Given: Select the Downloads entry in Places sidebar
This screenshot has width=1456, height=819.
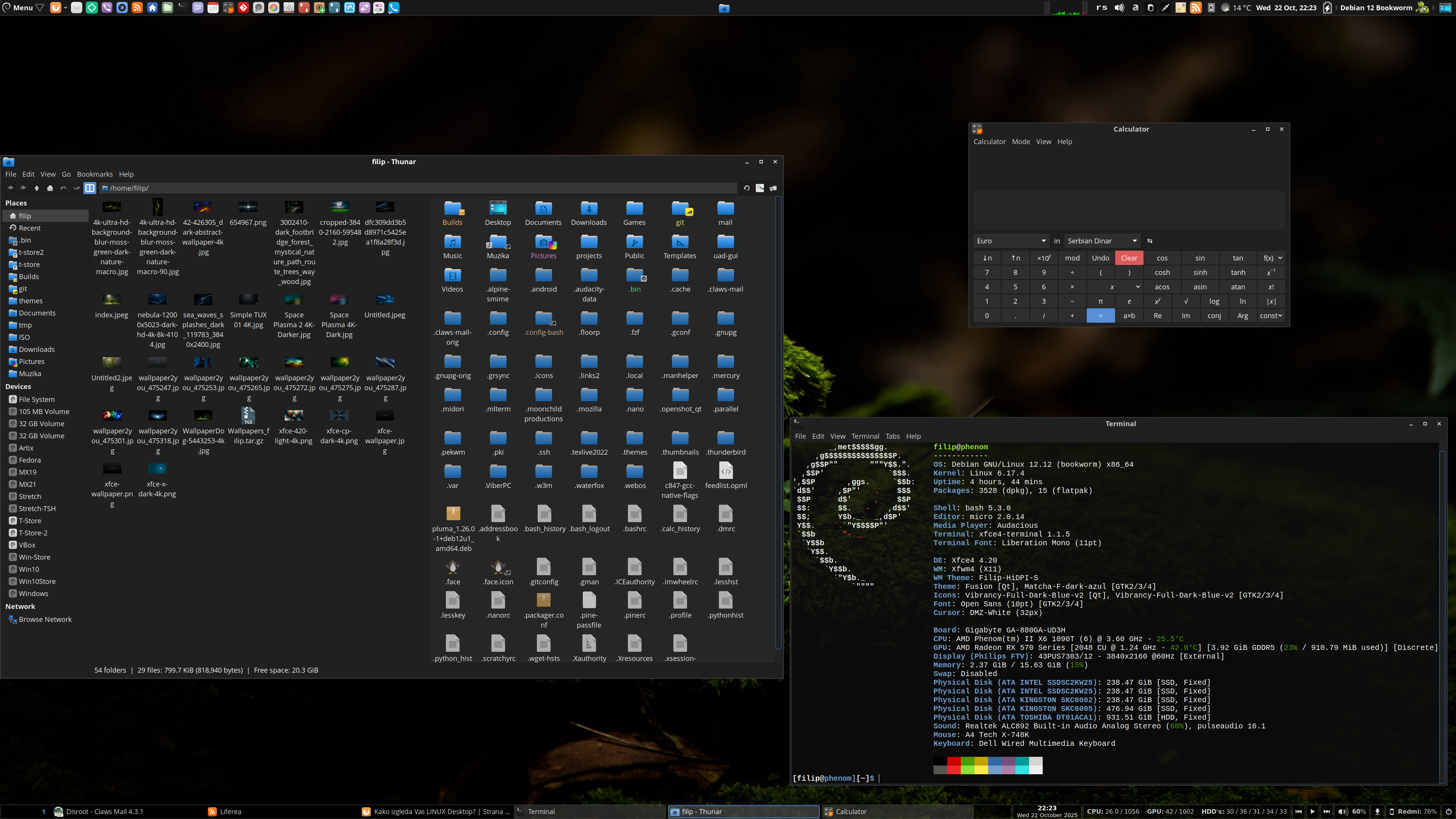Looking at the screenshot, I should pyautogui.click(x=37, y=349).
